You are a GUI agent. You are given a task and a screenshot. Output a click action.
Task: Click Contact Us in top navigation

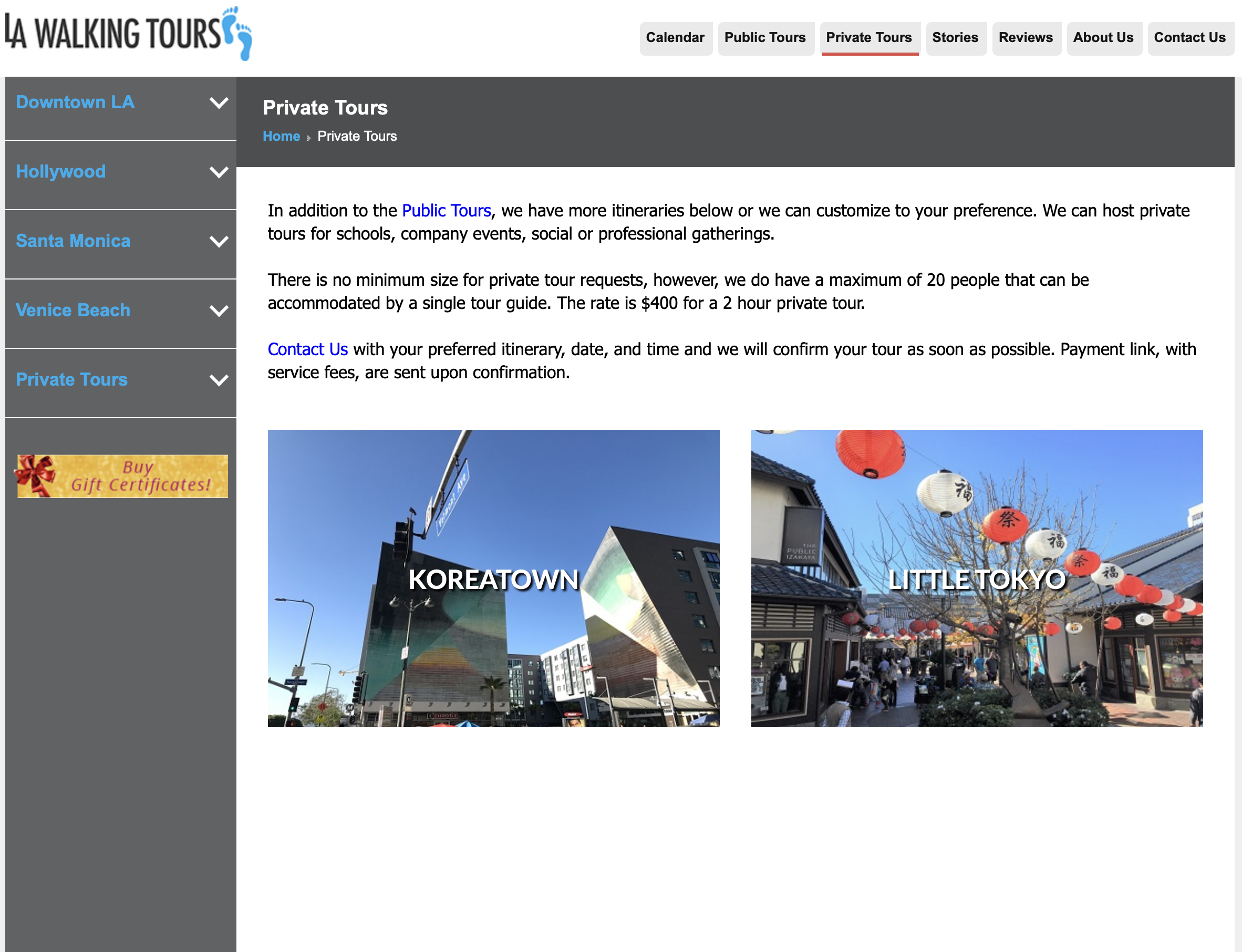(x=1189, y=38)
